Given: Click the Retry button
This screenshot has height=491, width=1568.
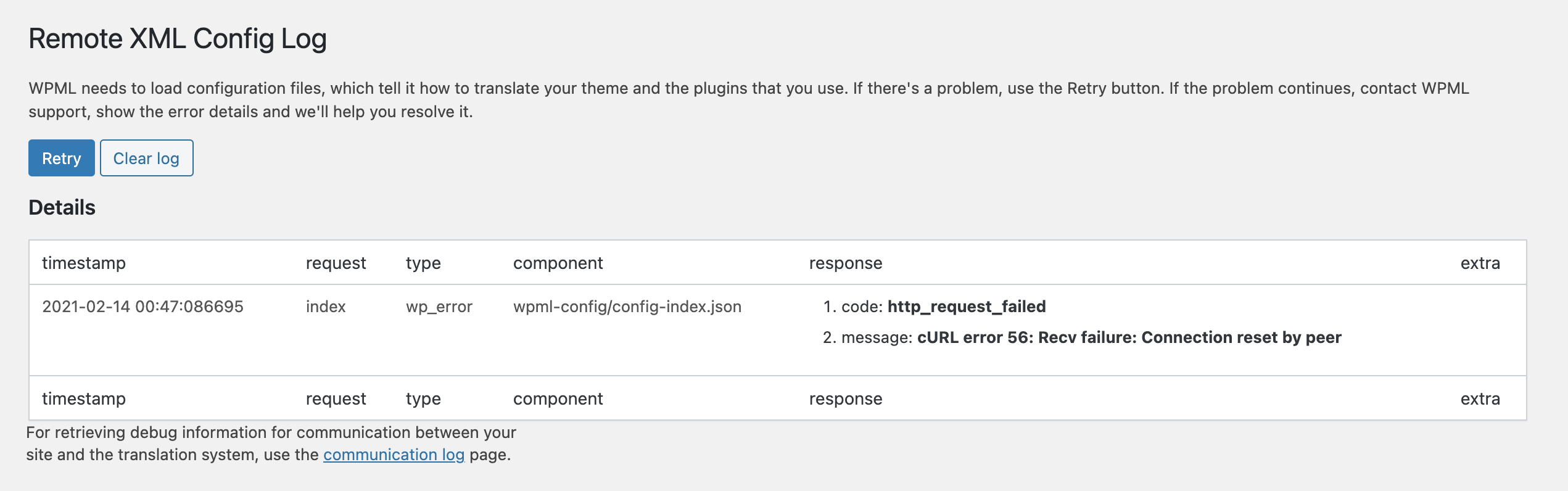Looking at the screenshot, I should tap(61, 159).
